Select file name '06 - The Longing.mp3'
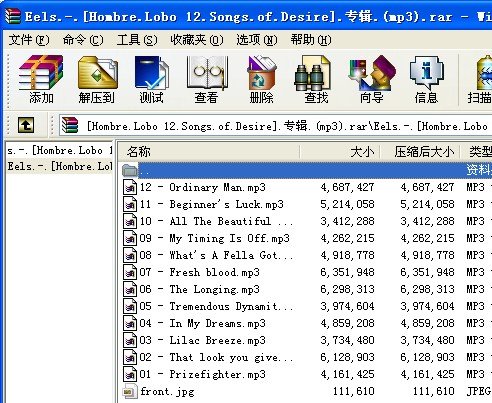 (x=199, y=289)
